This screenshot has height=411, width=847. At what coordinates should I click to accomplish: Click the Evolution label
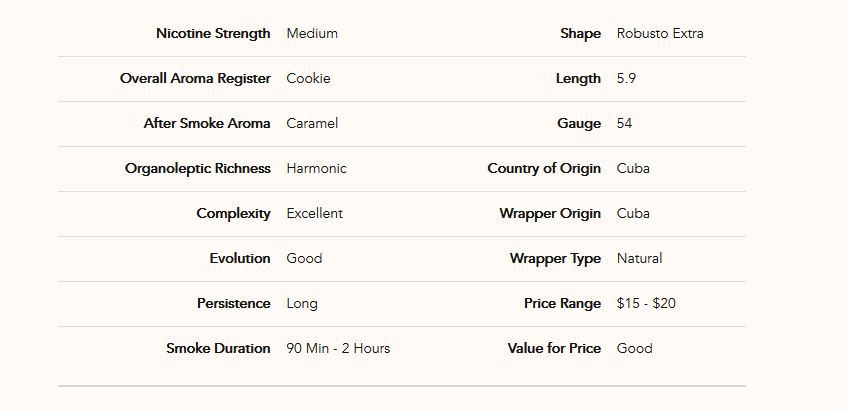pyautogui.click(x=240, y=258)
